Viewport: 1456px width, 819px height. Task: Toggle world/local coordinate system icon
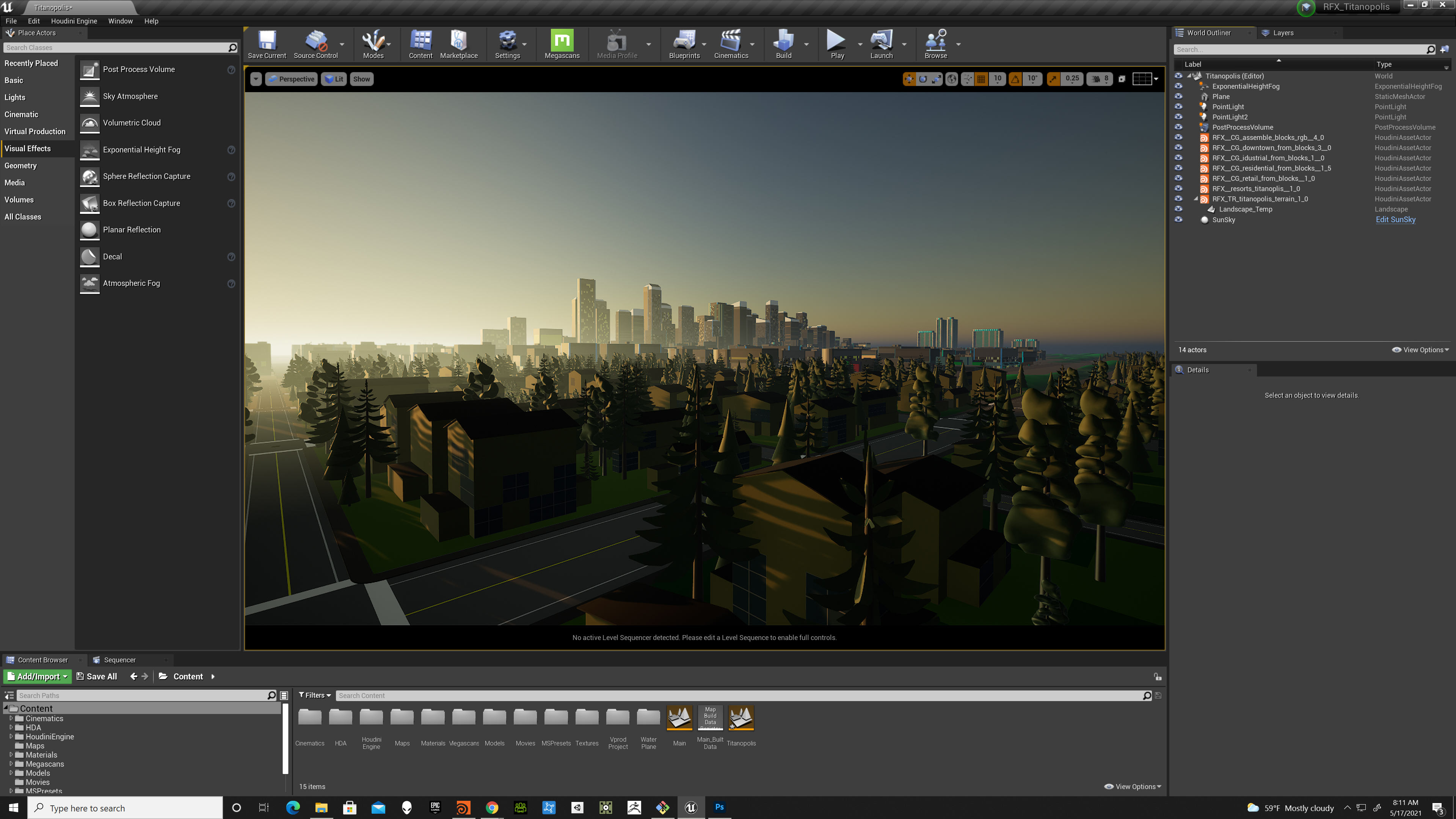point(952,79)
